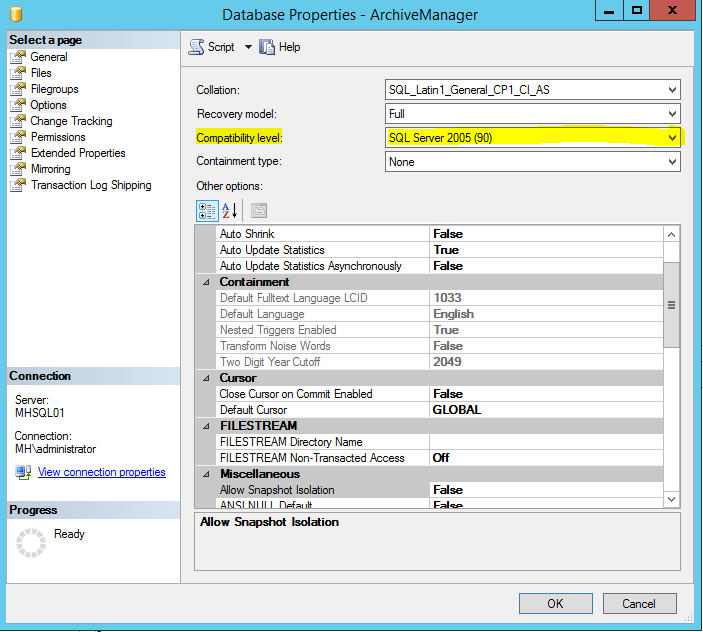The width and height of the screenshot is (703, 632).
Task: Click the connection properties icon
Action: point(23,472)
